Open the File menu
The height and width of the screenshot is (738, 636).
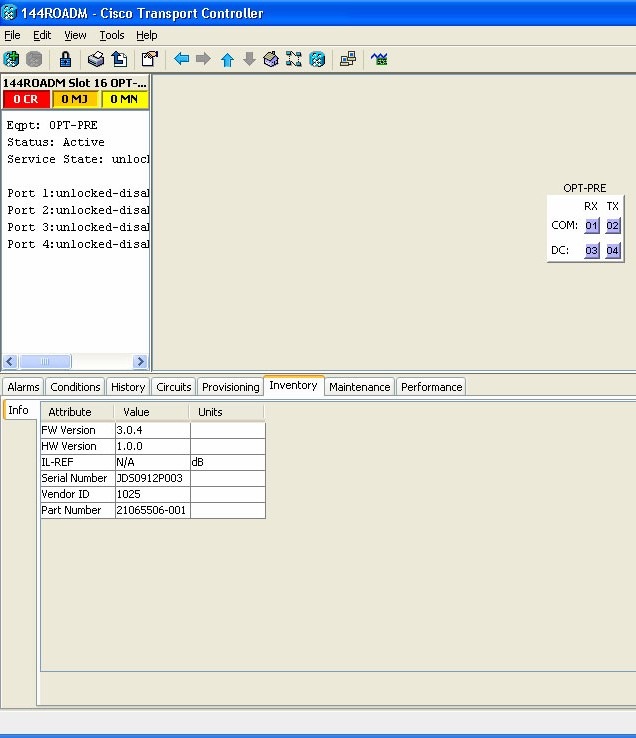pyautogui.click(x=12, y=35)
